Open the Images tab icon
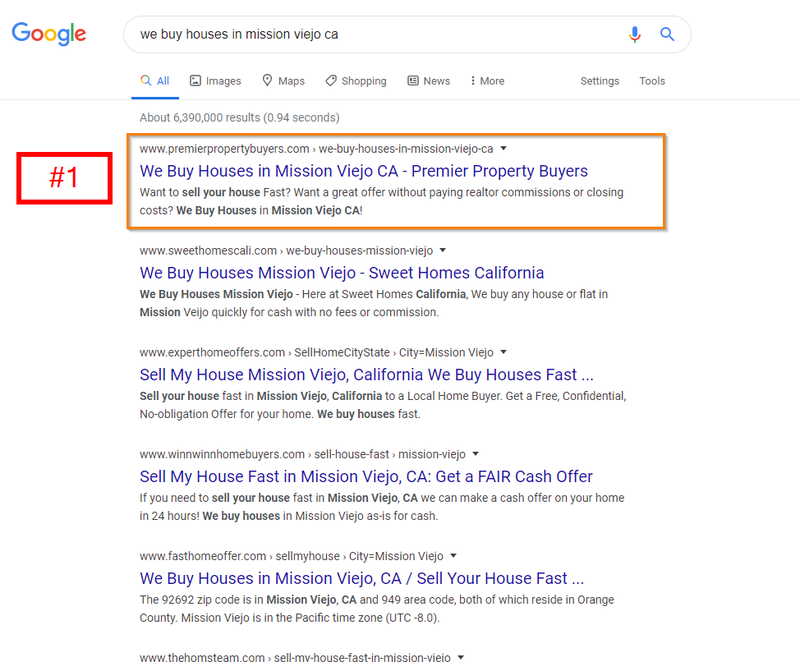Screen dimensions: 800x662 click(x=195, y=81)
